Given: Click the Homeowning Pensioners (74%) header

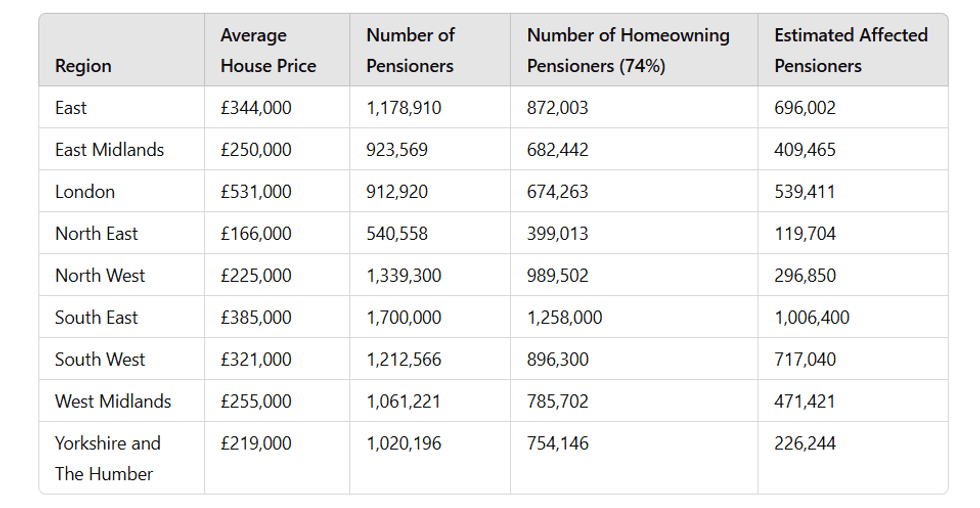Looking at the screenshot, I should [x=628, y=50].
